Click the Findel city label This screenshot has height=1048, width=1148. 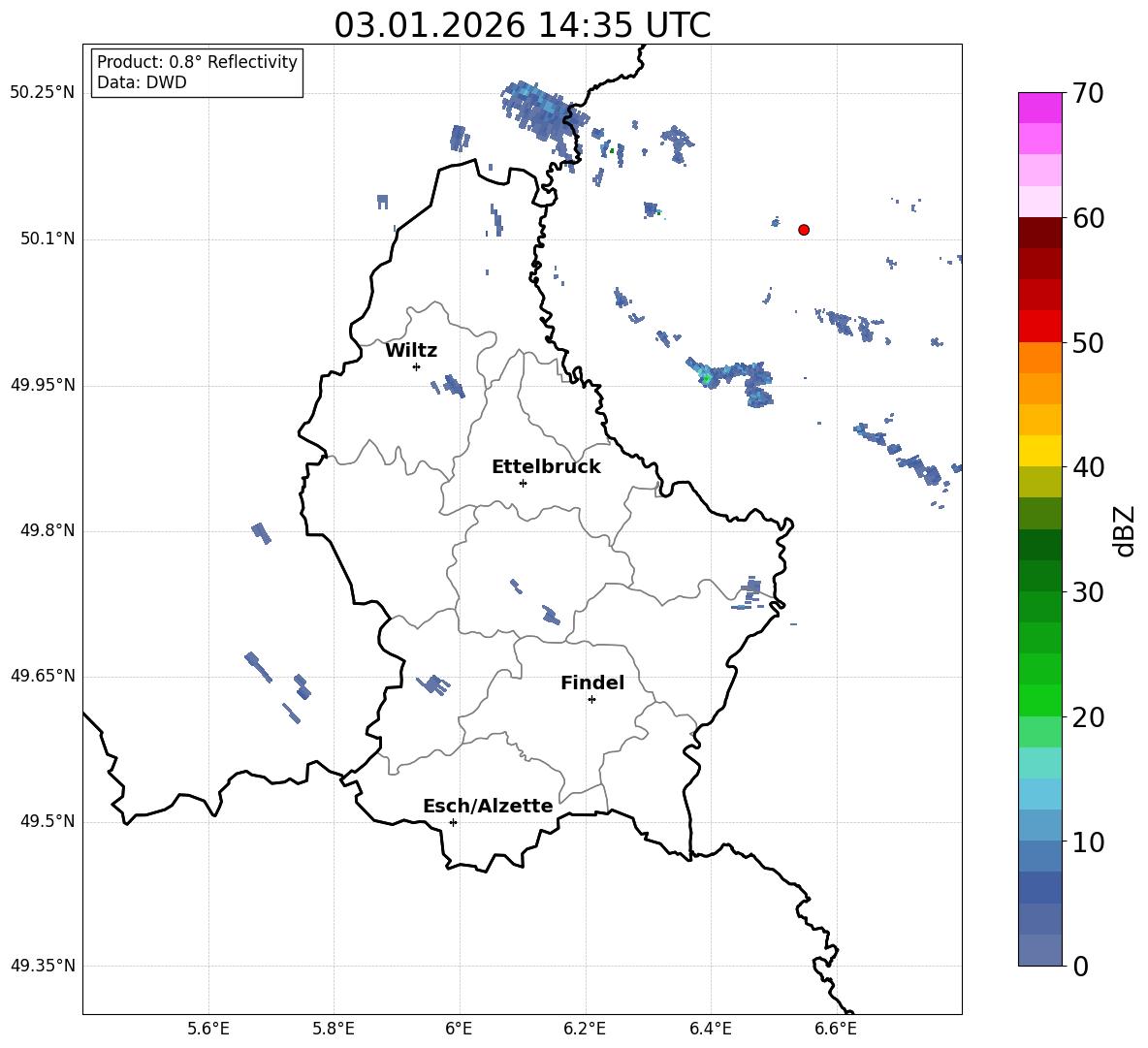coord(592,683)
